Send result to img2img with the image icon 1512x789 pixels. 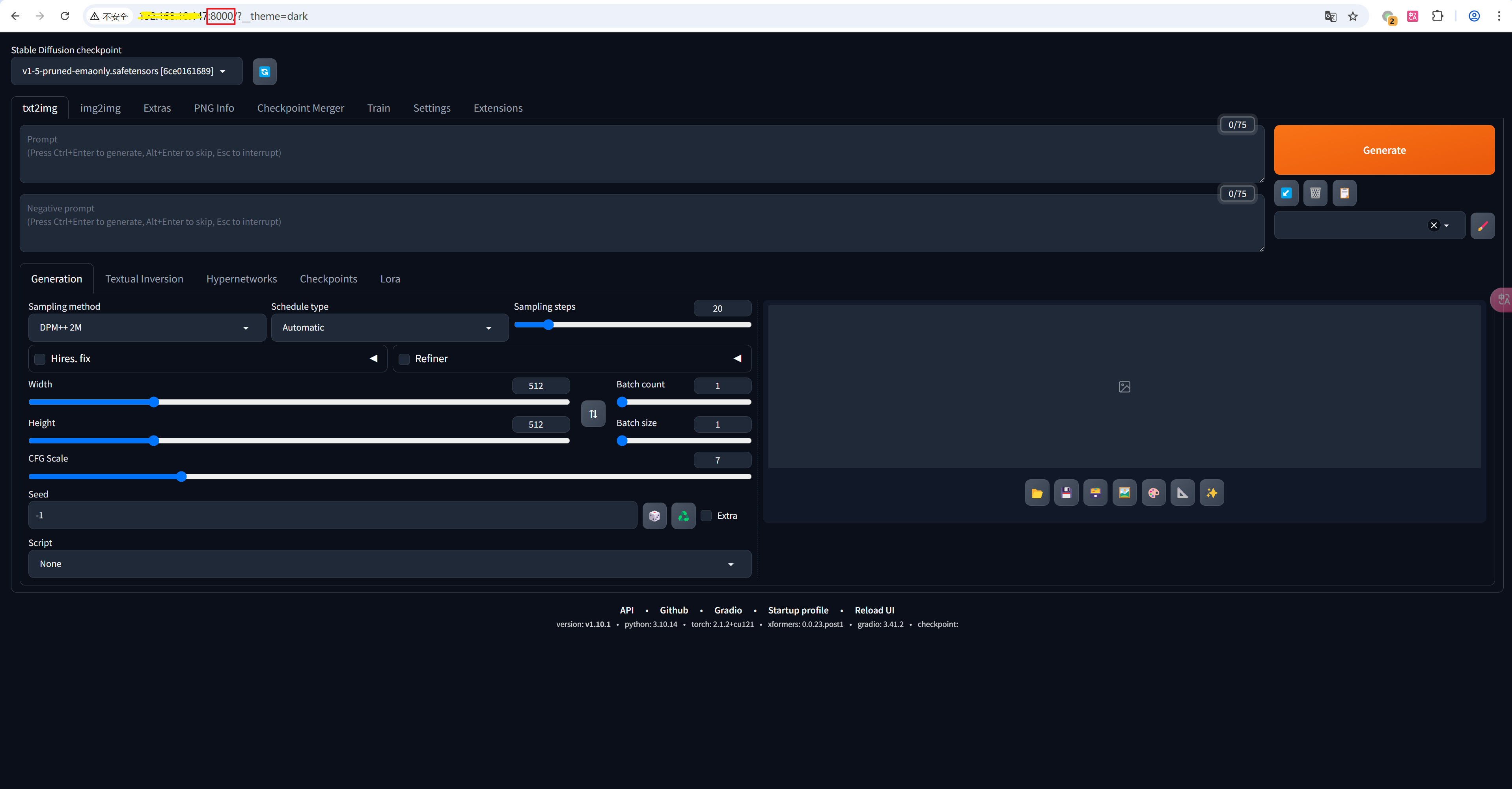1124,492
